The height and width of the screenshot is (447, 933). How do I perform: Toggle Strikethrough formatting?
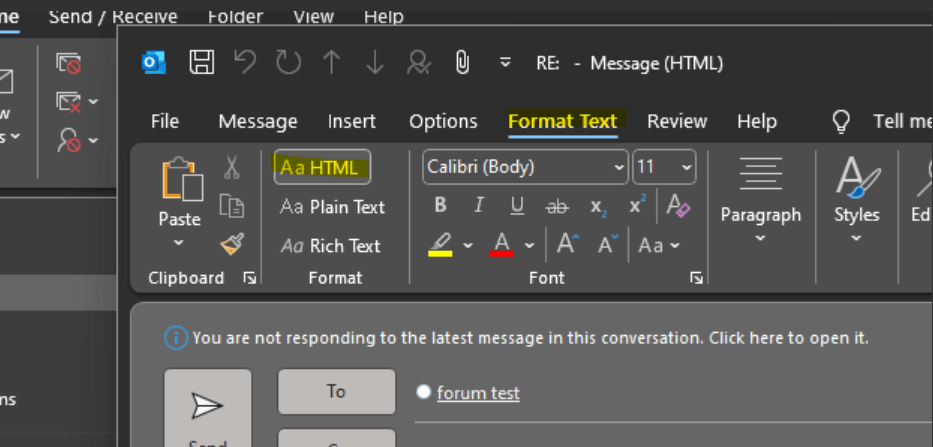tap(557, 207)
